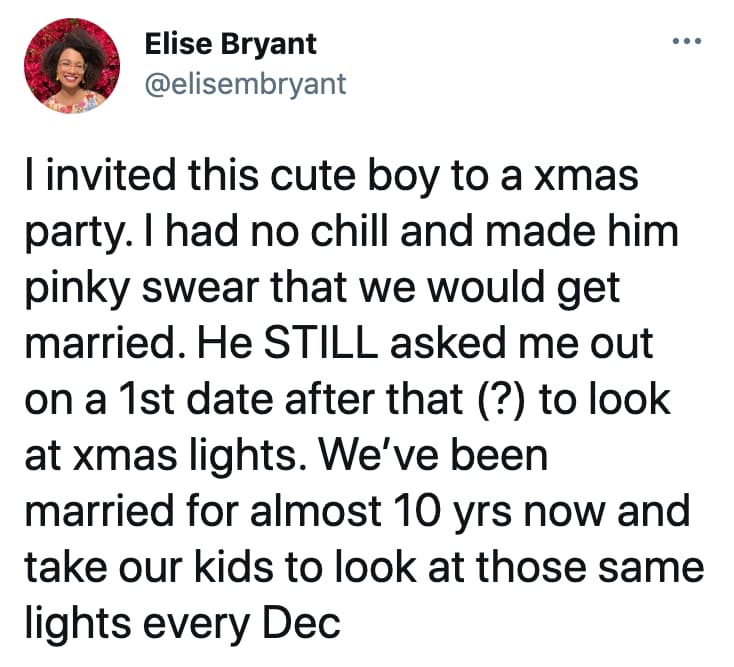Open the three-dot more options menu
This screenshot has width=734, height=667.
coord(688,42)
